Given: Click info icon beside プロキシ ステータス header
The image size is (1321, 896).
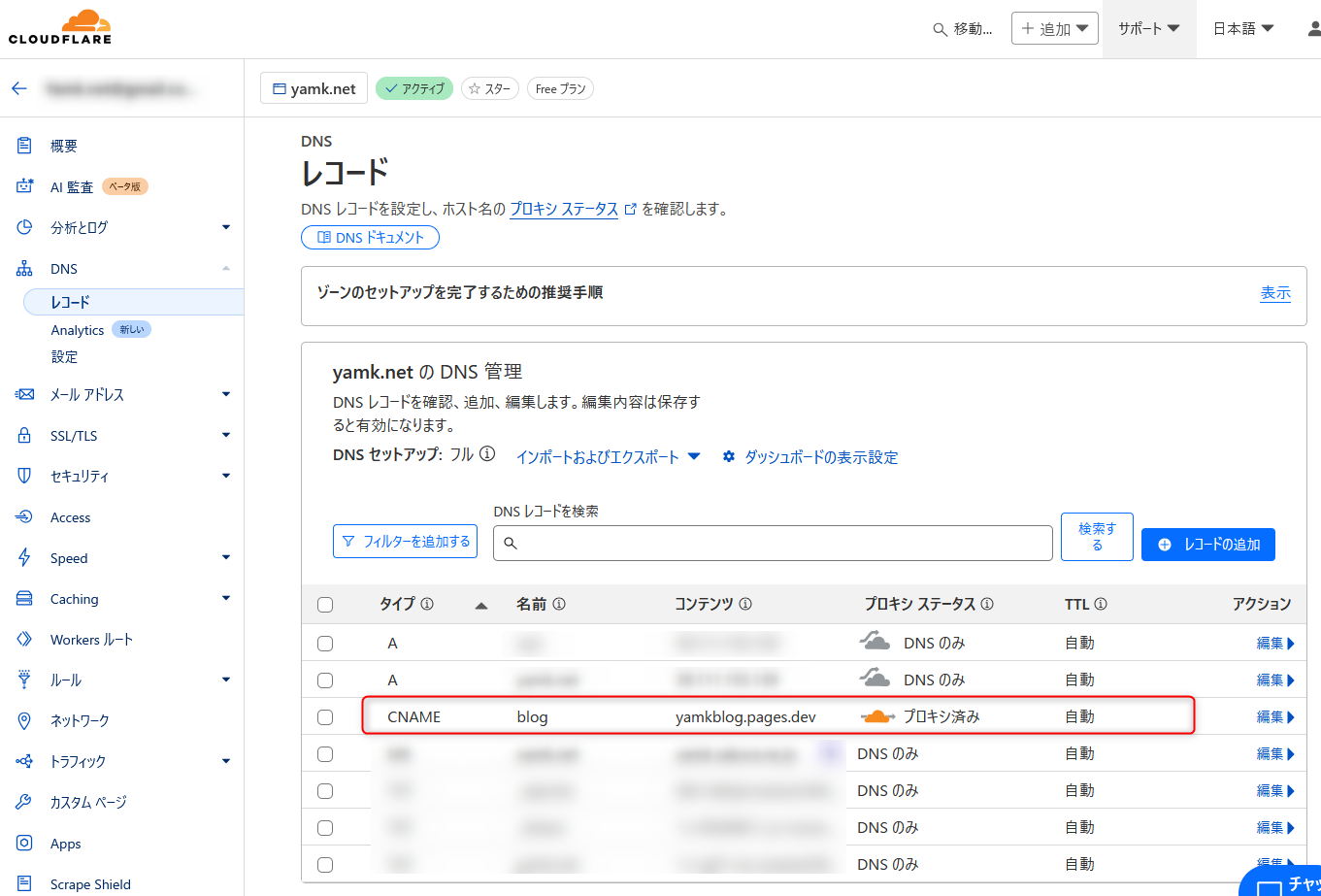Looking at the screenshot, I should 987,604.
